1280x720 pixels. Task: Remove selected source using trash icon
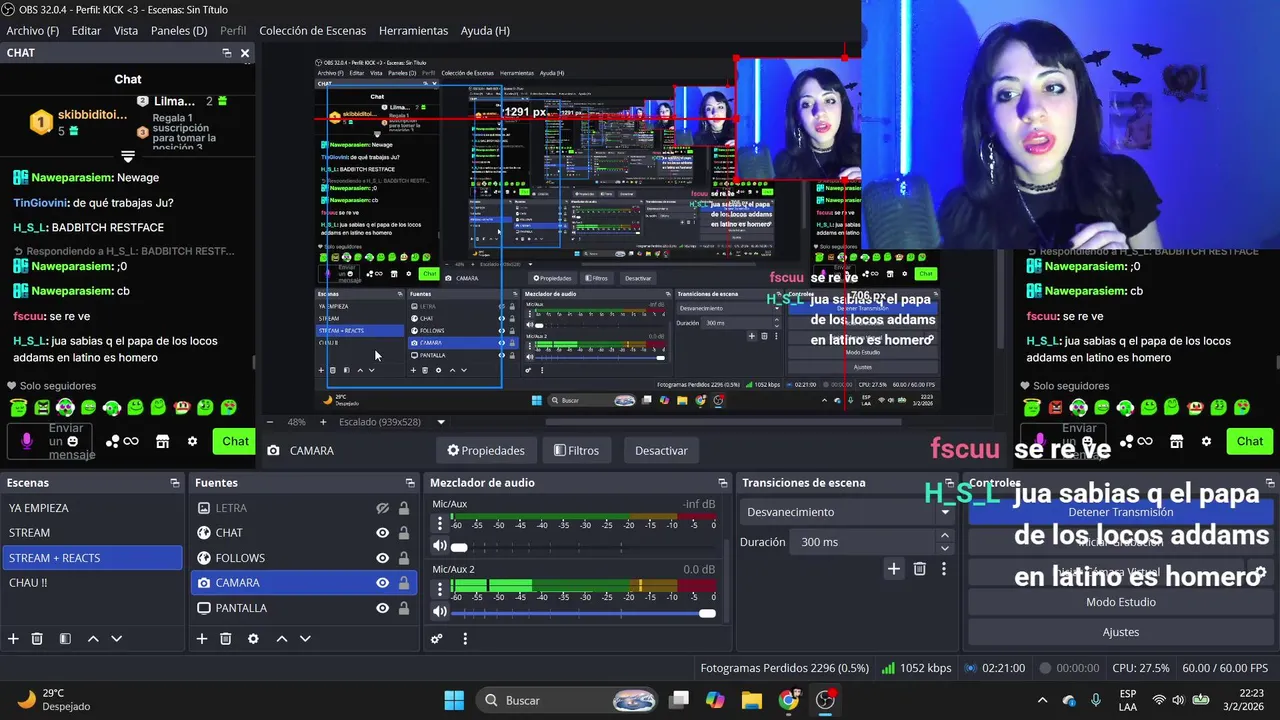pyautogui.click(x=226, y=639)
